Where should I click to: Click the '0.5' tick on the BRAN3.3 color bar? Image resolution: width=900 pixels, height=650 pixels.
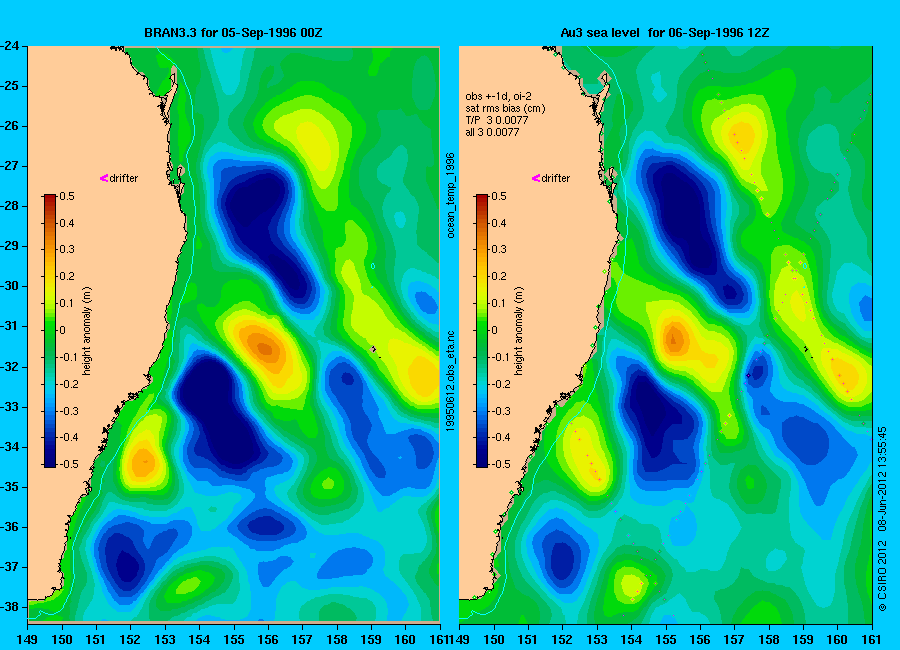[x=67, y=196]
